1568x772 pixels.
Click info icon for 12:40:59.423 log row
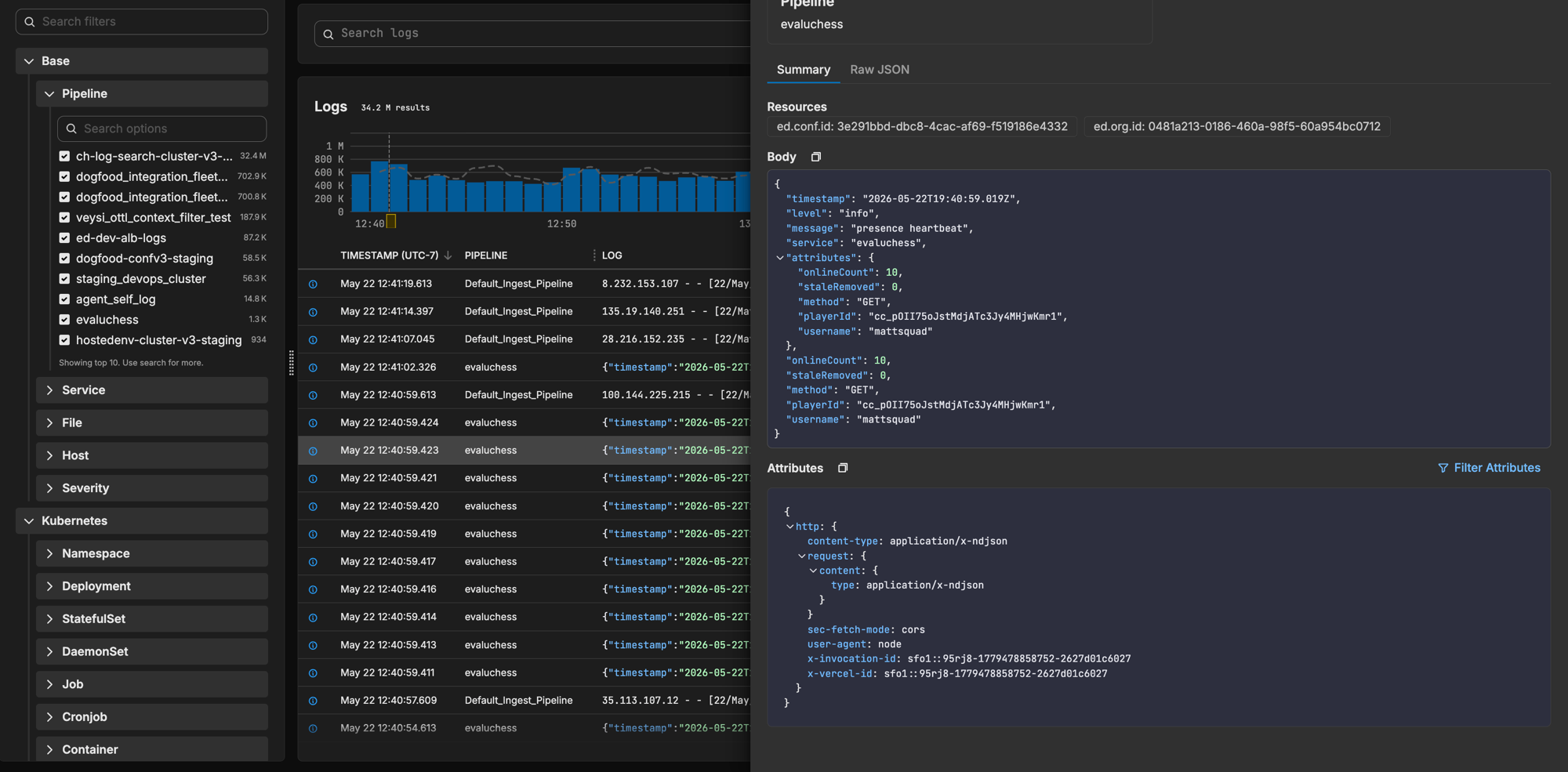[x=313, y=451]
